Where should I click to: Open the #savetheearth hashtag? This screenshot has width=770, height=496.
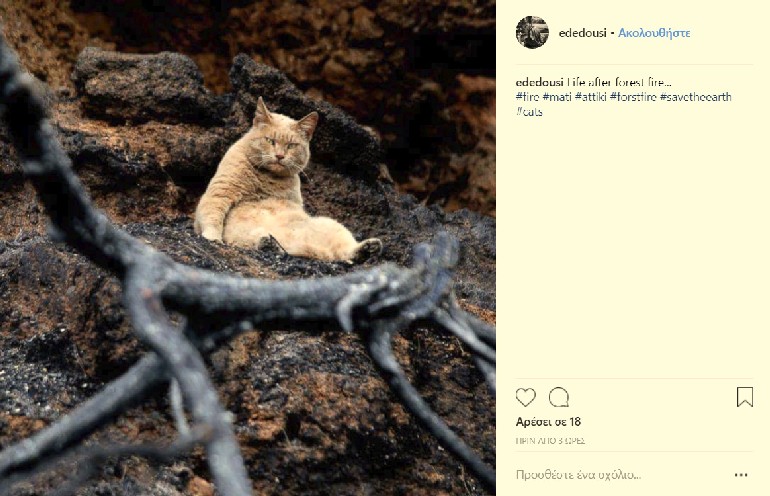coord(696,96)
